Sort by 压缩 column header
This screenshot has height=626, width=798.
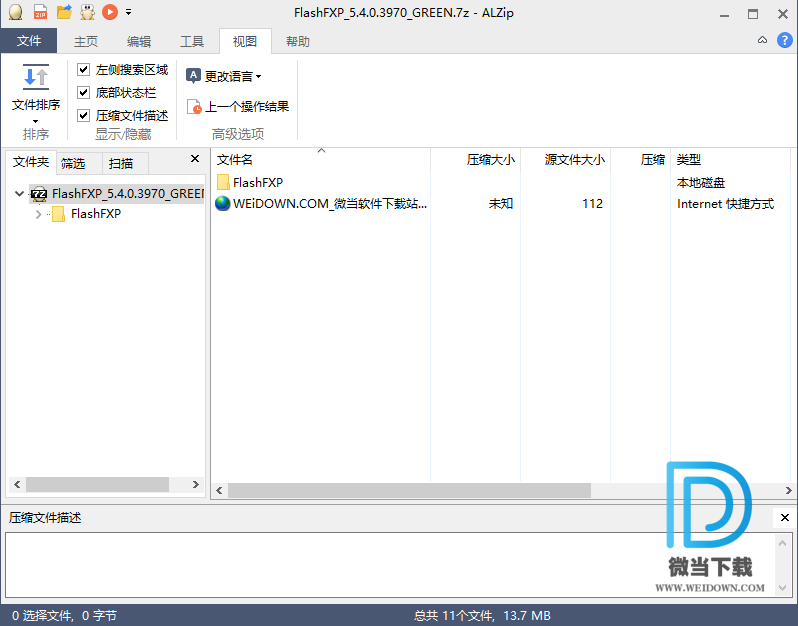pyautogui.click(x=641, y=160)
